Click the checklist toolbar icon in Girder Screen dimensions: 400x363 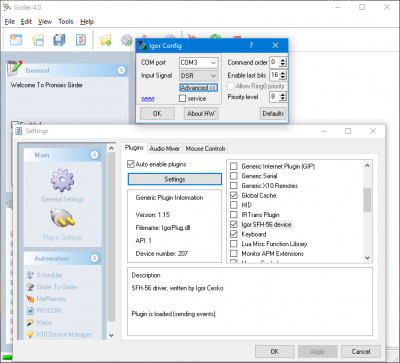point(81,40)
